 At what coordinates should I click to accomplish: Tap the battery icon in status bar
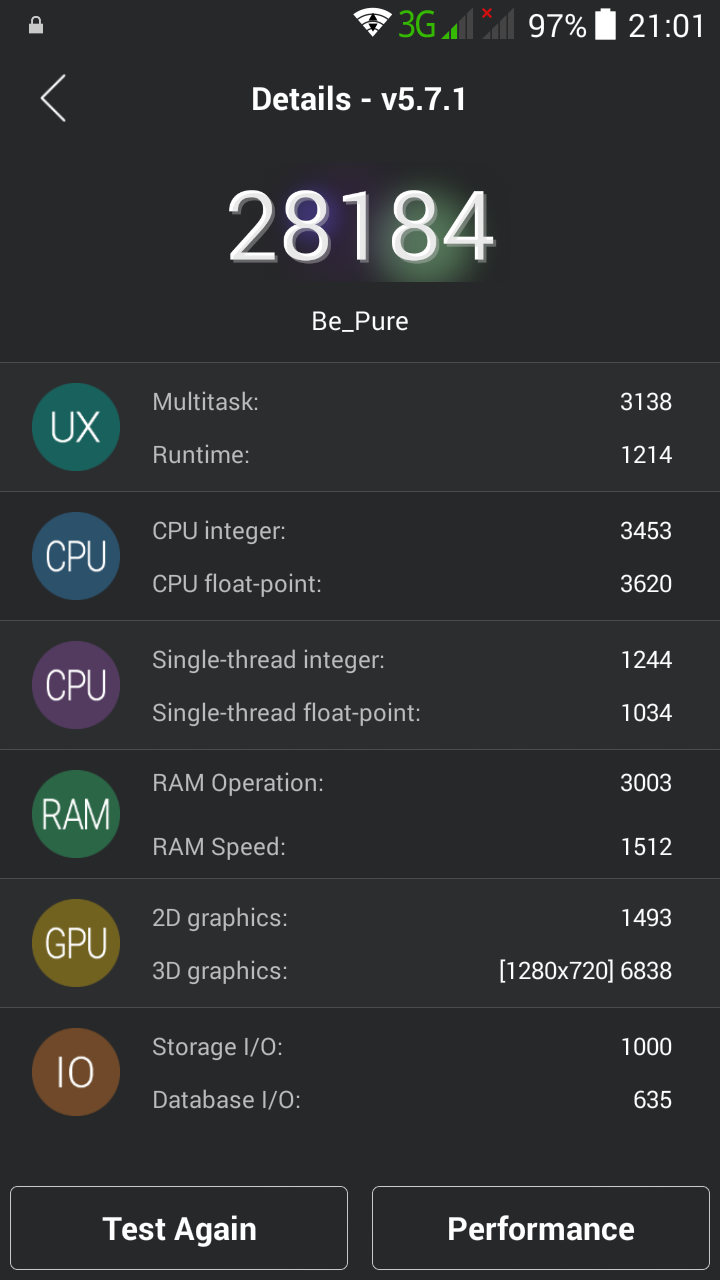(605, 24)
